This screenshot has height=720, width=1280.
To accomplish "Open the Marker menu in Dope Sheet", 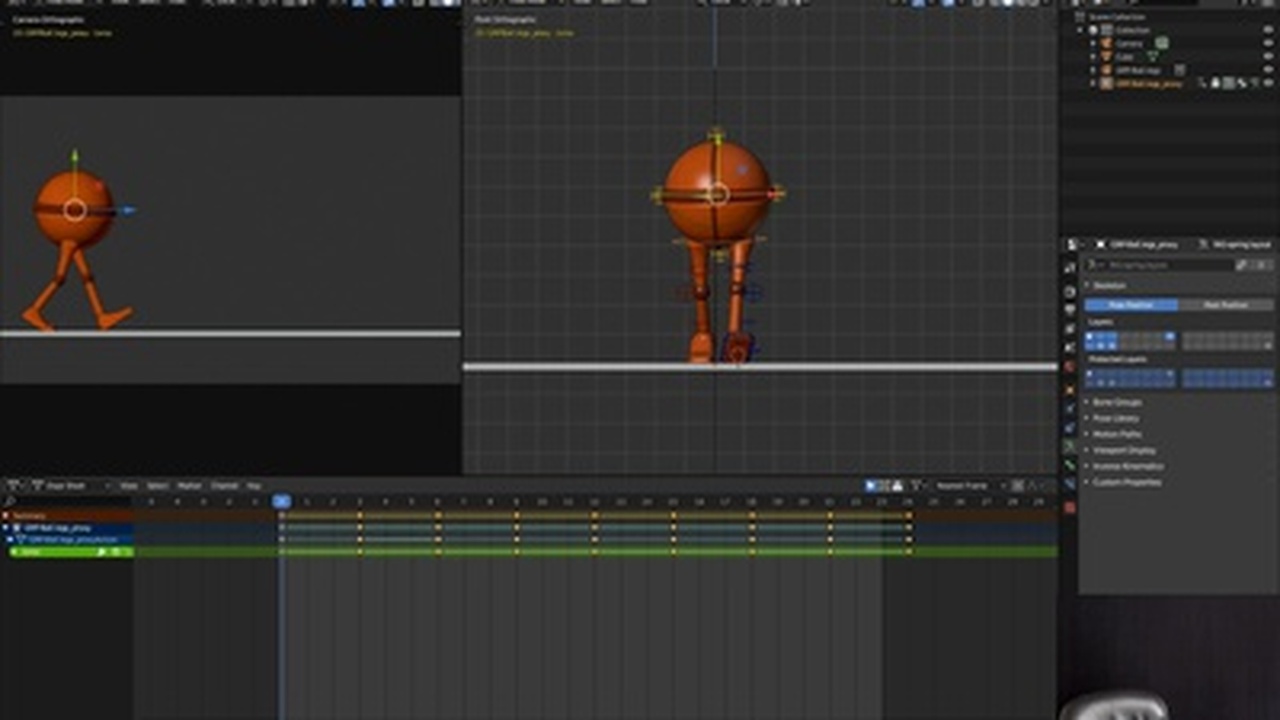I will [x=189, y=486].
